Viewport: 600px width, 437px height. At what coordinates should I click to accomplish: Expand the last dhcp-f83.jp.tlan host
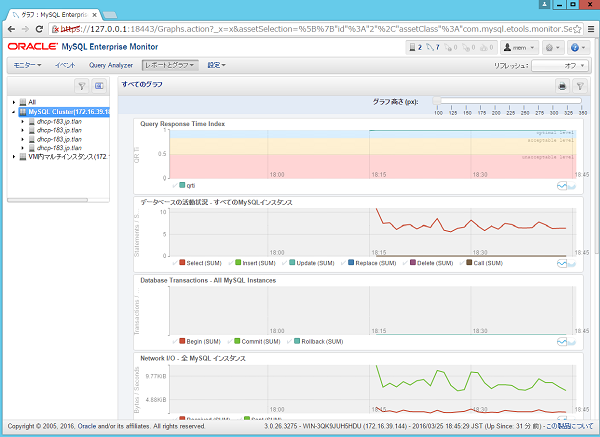(x=23, y=148)
